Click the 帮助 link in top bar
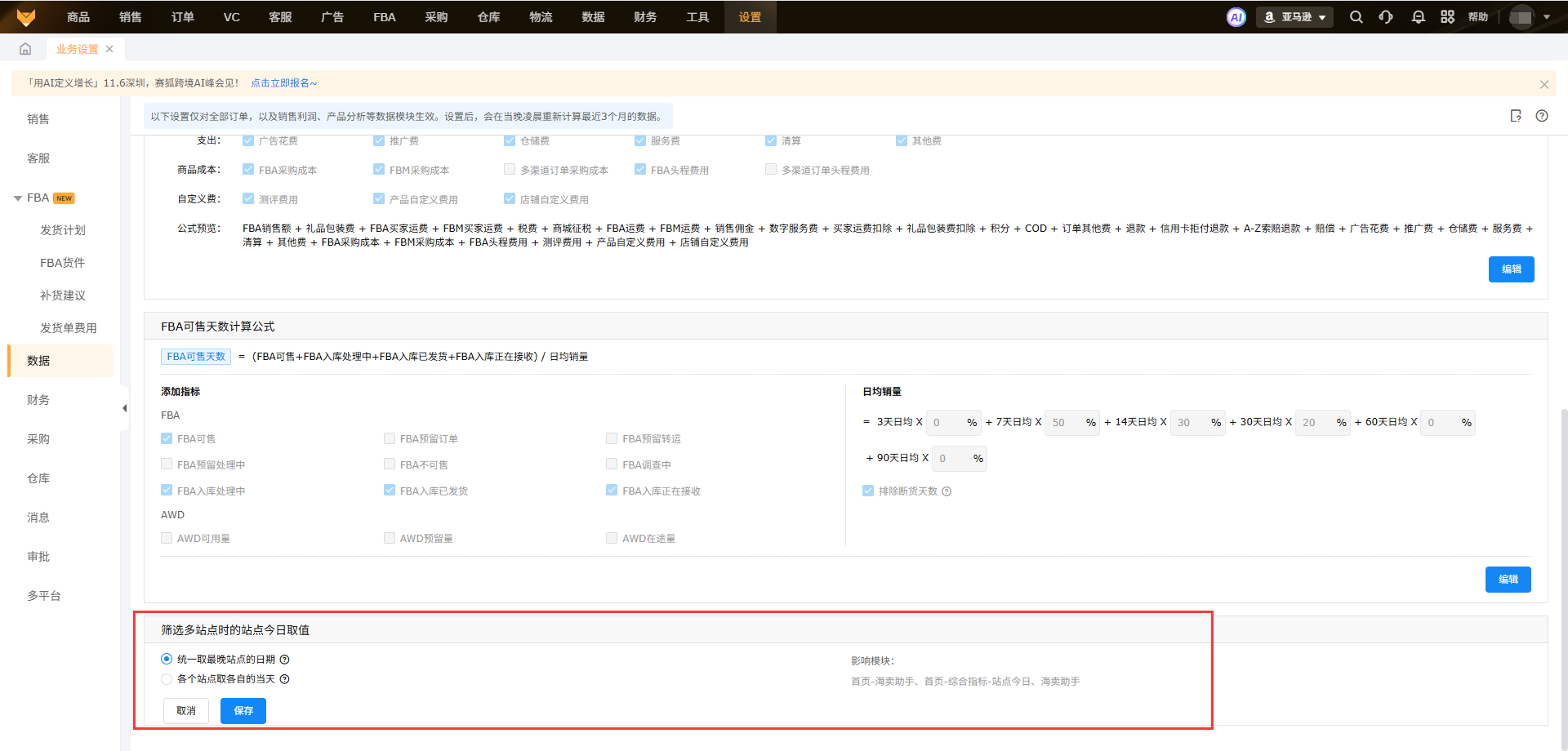 click(1478, 17)
